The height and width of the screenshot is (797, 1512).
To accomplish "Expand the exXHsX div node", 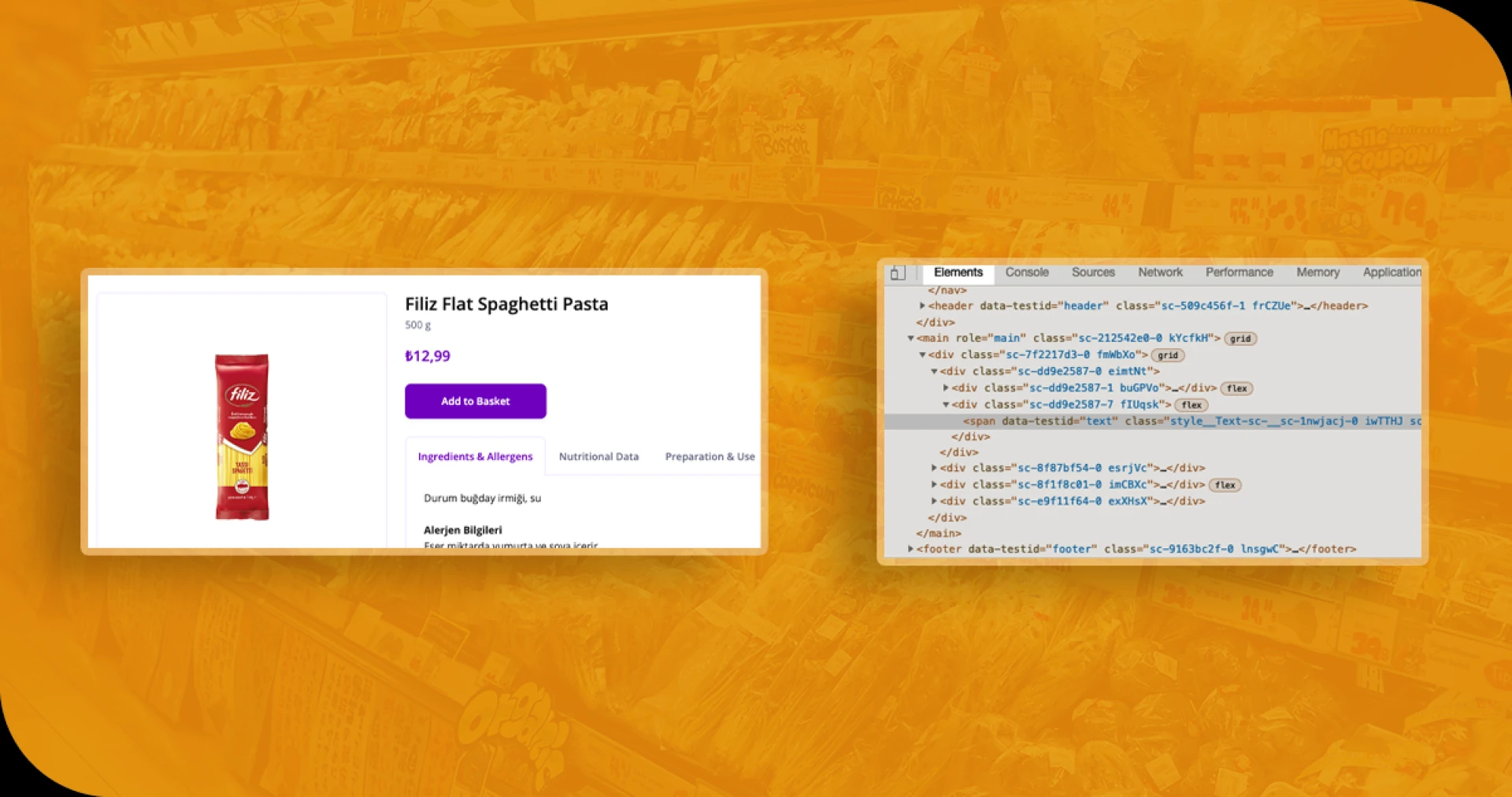I will click(935, 501).
